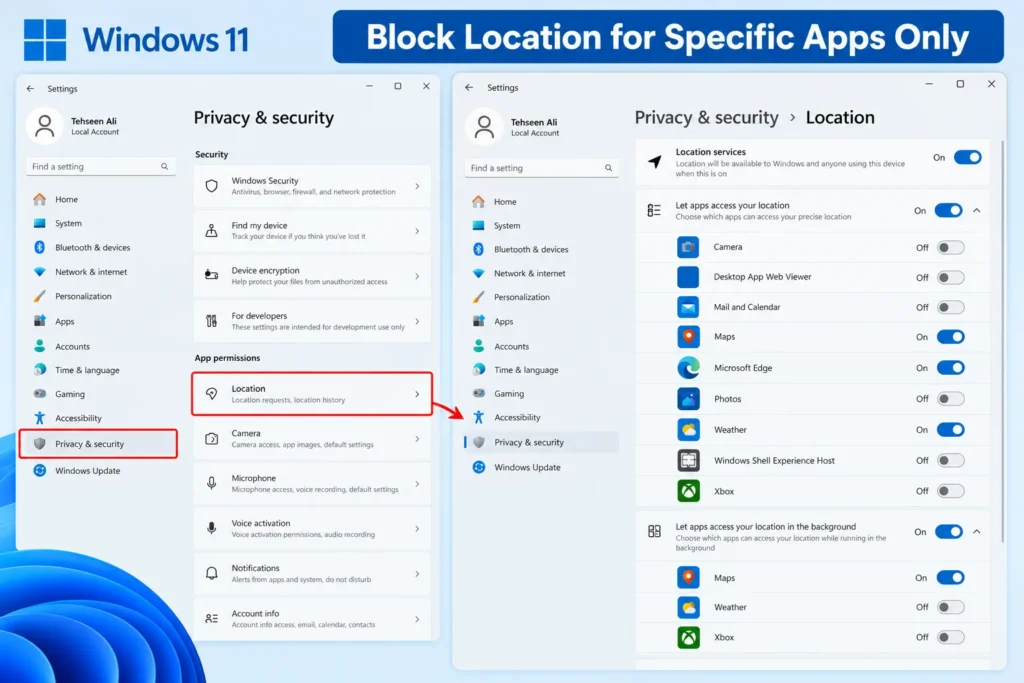Click the Location services arrow icon
Screen dimensions: 1024x683
(654, 161)
